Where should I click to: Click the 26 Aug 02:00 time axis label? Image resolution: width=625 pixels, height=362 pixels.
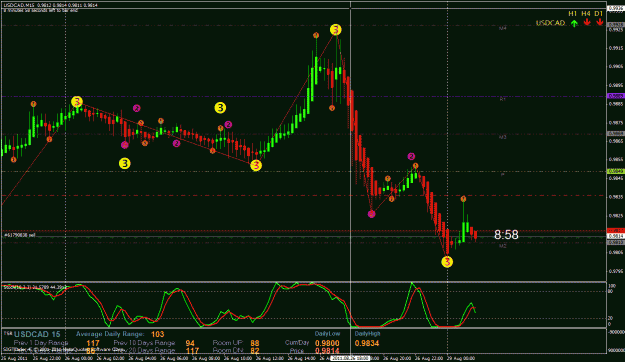tap(111, 358)
